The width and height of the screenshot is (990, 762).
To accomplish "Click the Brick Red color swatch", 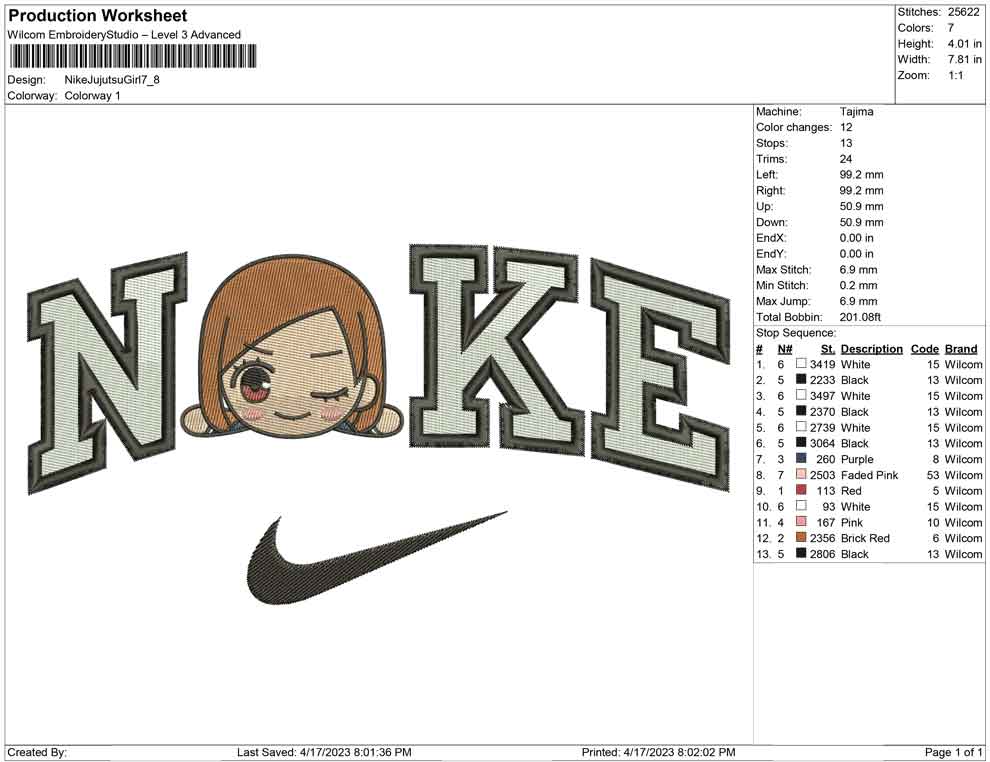I will tap(801, 537).
